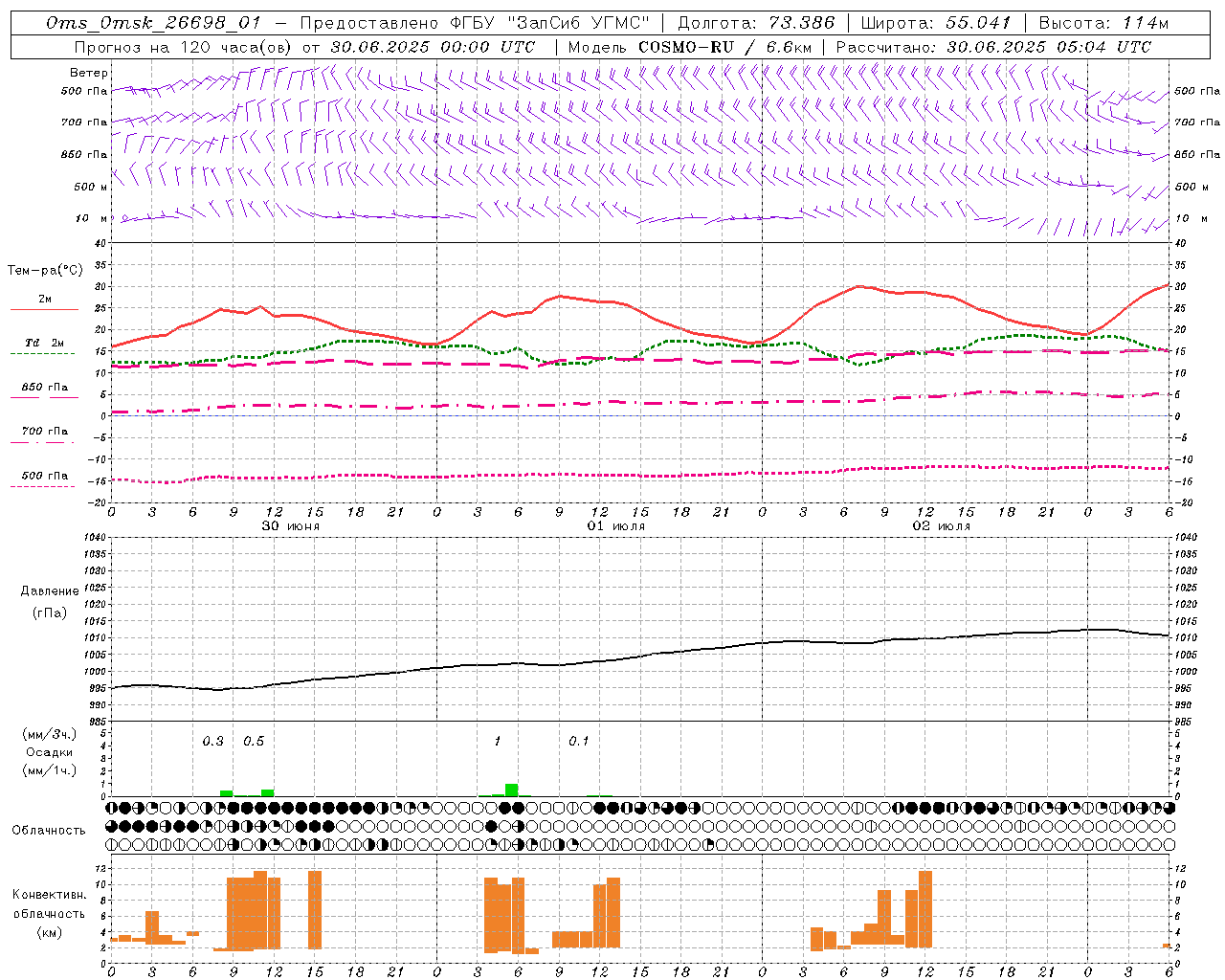The image size is (1225, 980).
Task: Click the Ветер panel label
Action: (89, 73)
